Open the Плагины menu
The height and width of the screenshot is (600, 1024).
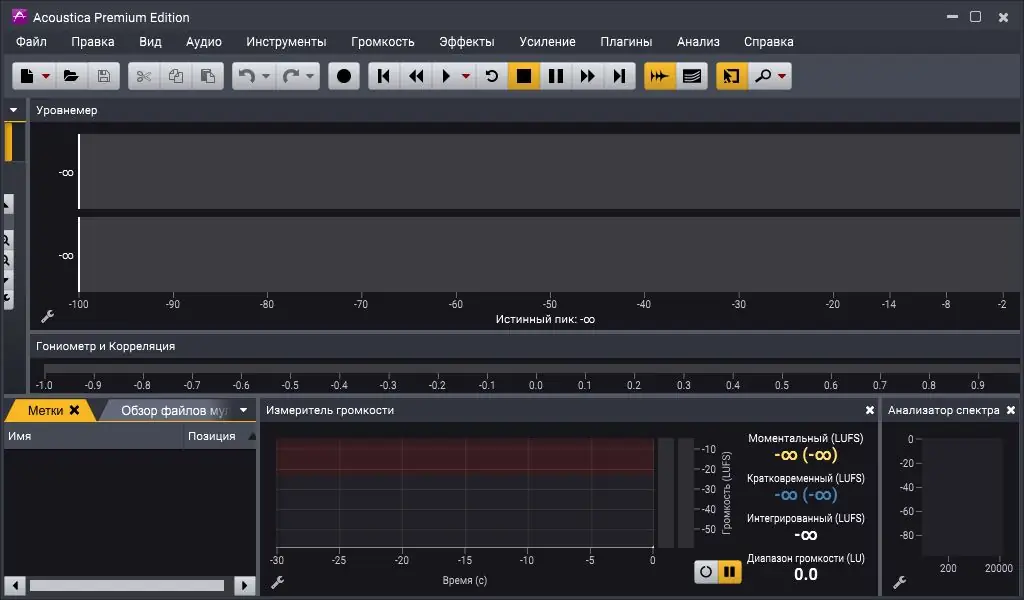(x=626, y=42)
